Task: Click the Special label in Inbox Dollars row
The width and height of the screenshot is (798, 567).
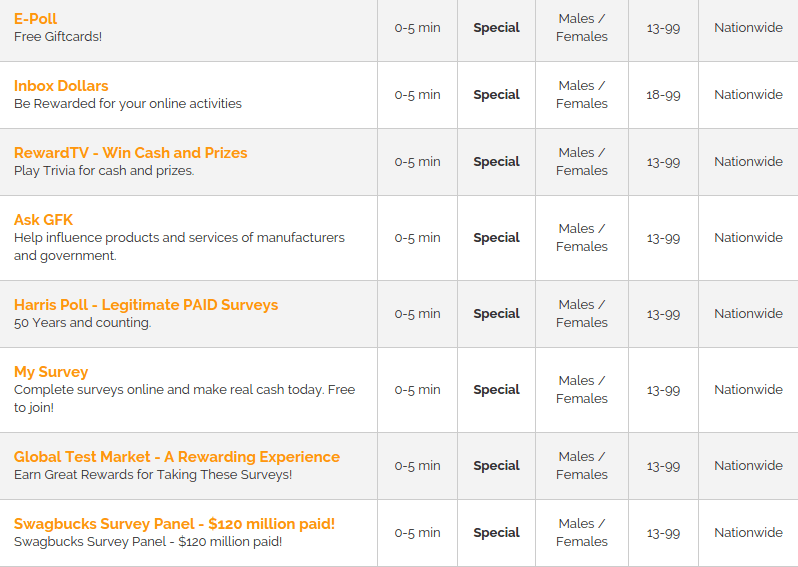Action: 496,95
